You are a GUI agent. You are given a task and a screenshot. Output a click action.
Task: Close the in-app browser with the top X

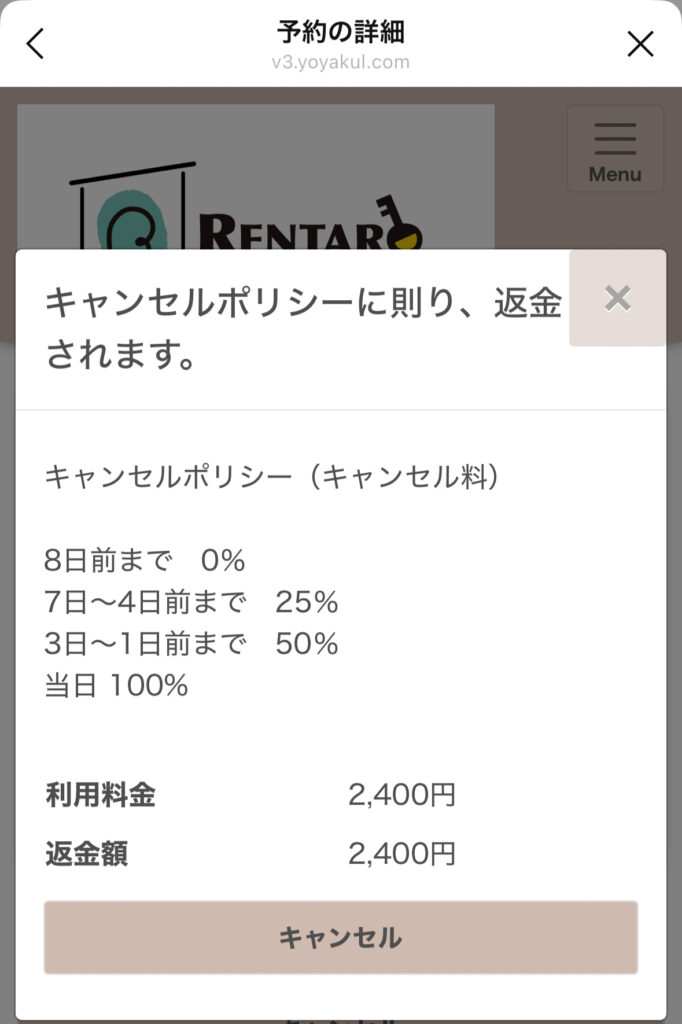tap(640, 44)
